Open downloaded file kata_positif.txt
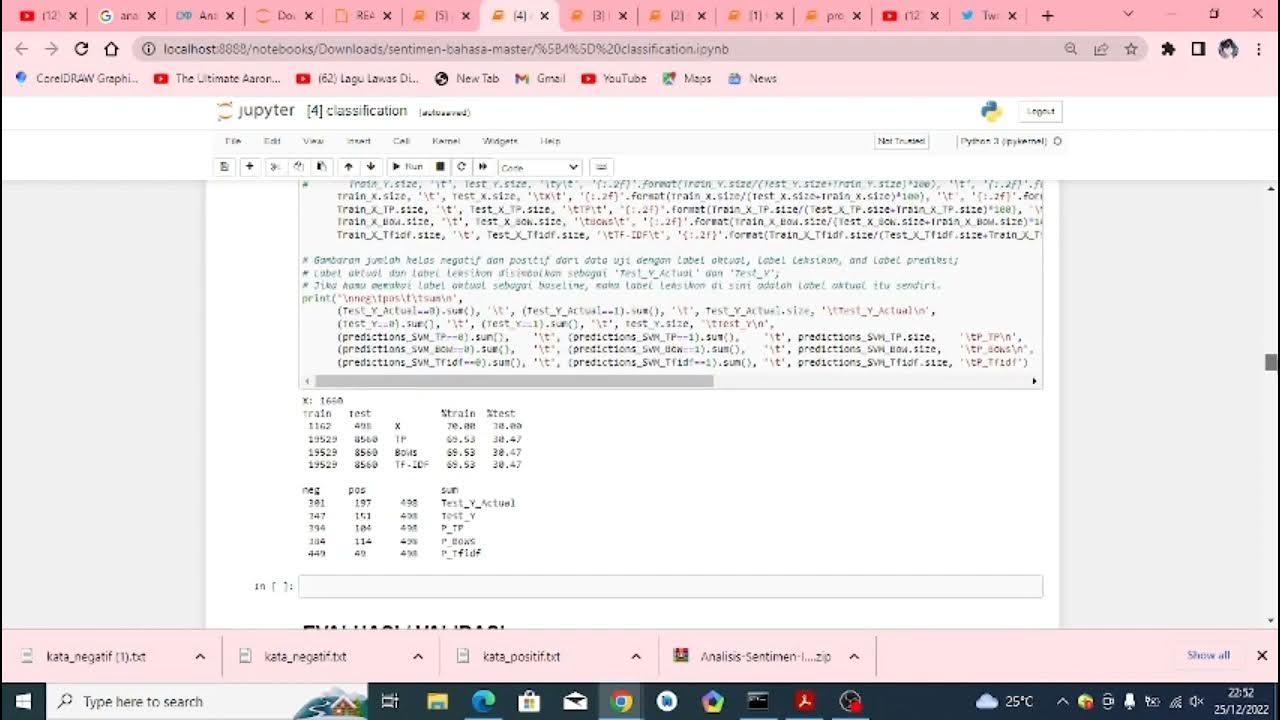The height and width of the screenshot is (720, 1280). point(520,657)
